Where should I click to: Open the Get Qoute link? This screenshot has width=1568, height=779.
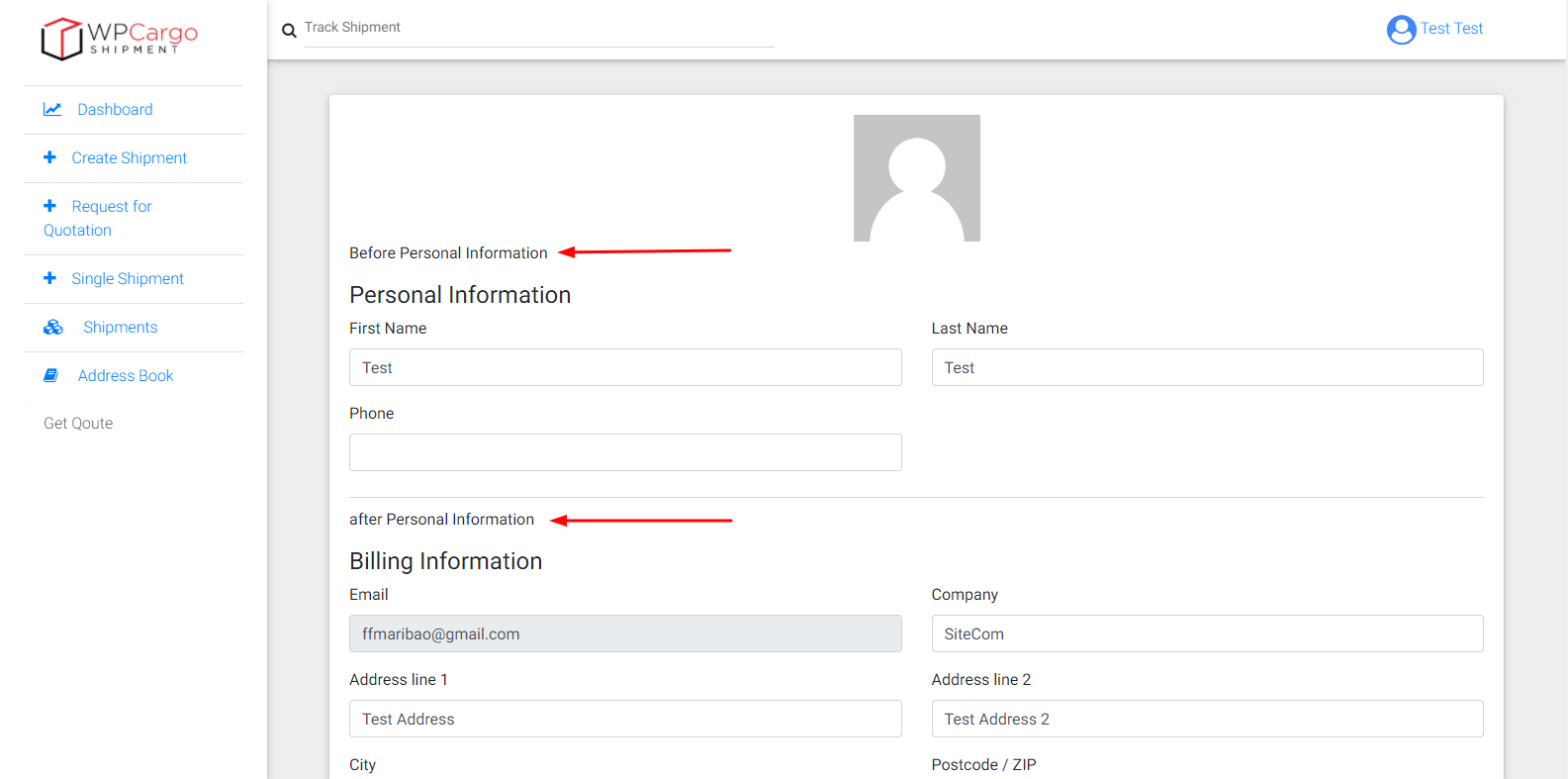78,424
